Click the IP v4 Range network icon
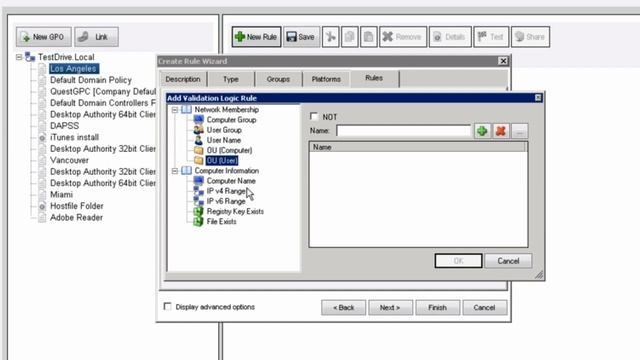Image resolution: width=640 pixels, height=360 pixels. tap(198, 191)
